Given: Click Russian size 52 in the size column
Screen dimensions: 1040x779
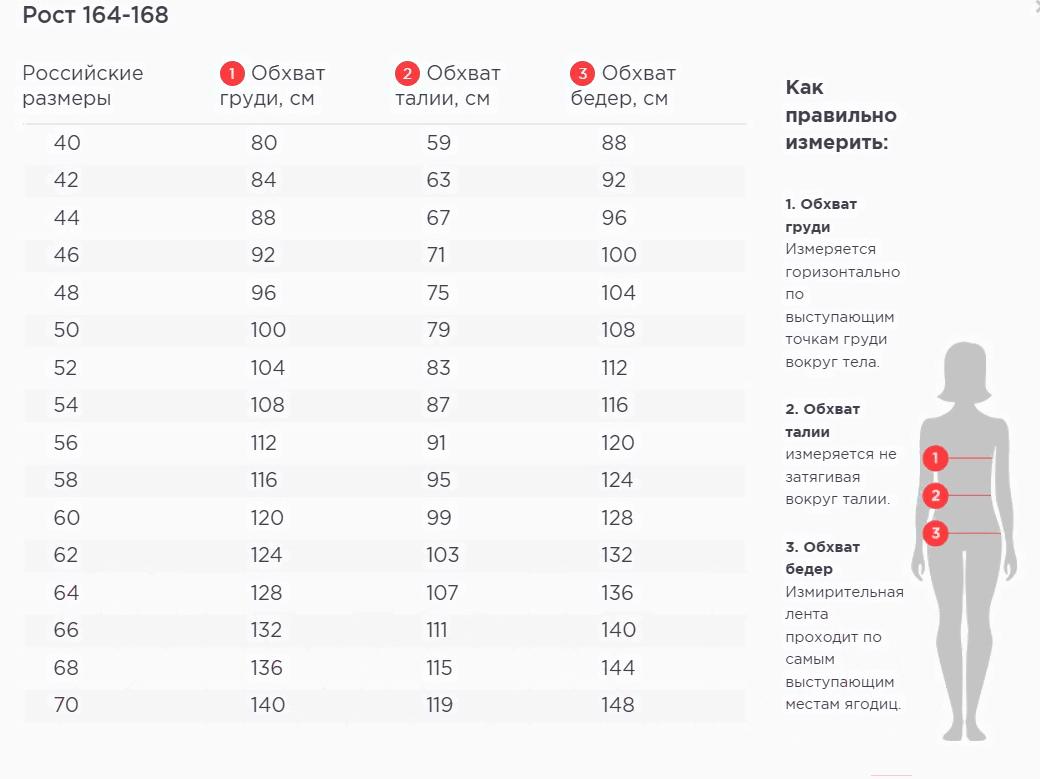Looking at the screenshot, I should pyautogui.click(x=67, y=368).
